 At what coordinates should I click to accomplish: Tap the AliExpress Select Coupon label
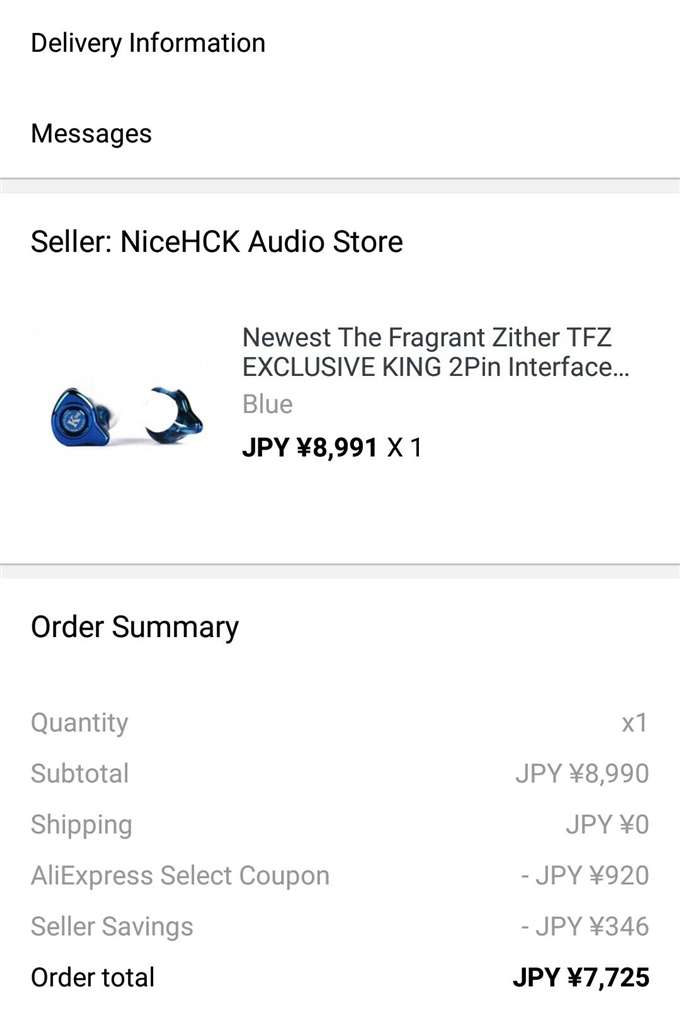[x=180, y=876]
